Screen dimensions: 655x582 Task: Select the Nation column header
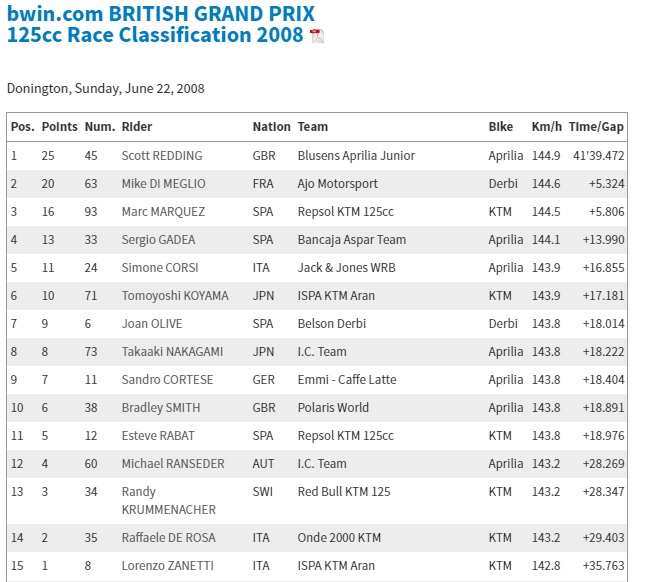[271, 127]
